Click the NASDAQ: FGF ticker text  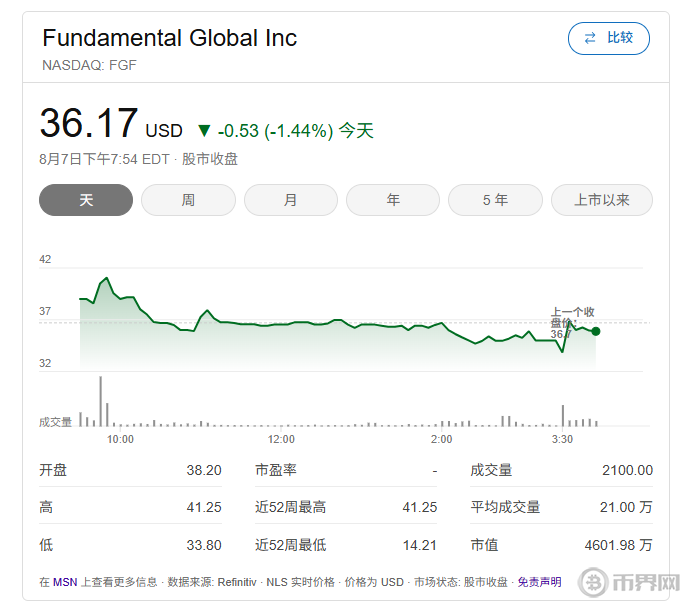(89, 65)
